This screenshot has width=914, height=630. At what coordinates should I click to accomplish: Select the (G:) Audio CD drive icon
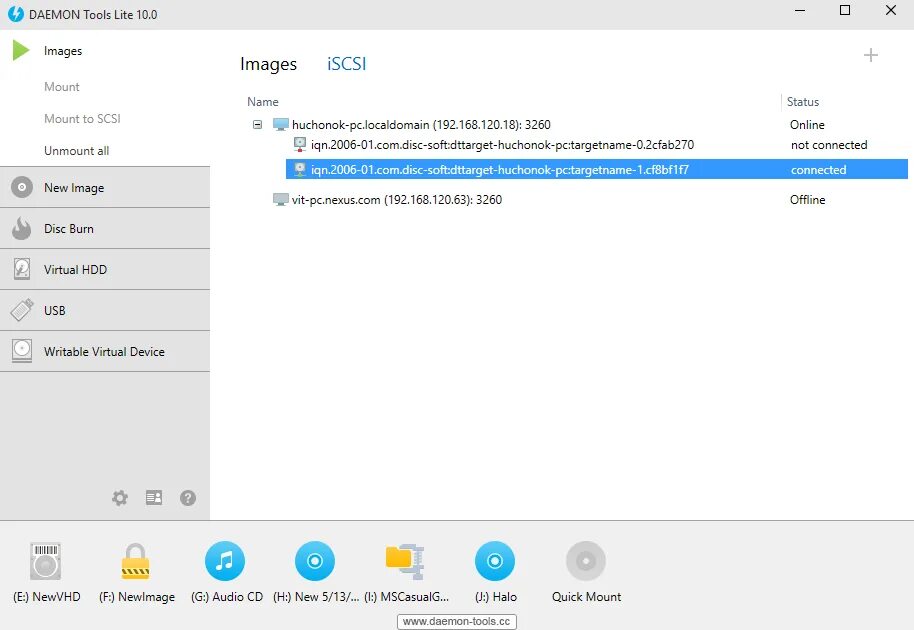point(225,561)
